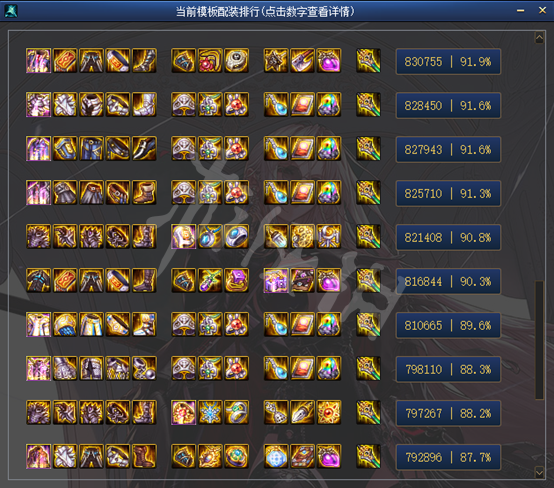554x488 pixels.
Task: Click the purple dice ring in sixth row
Action: click(236, 280)
